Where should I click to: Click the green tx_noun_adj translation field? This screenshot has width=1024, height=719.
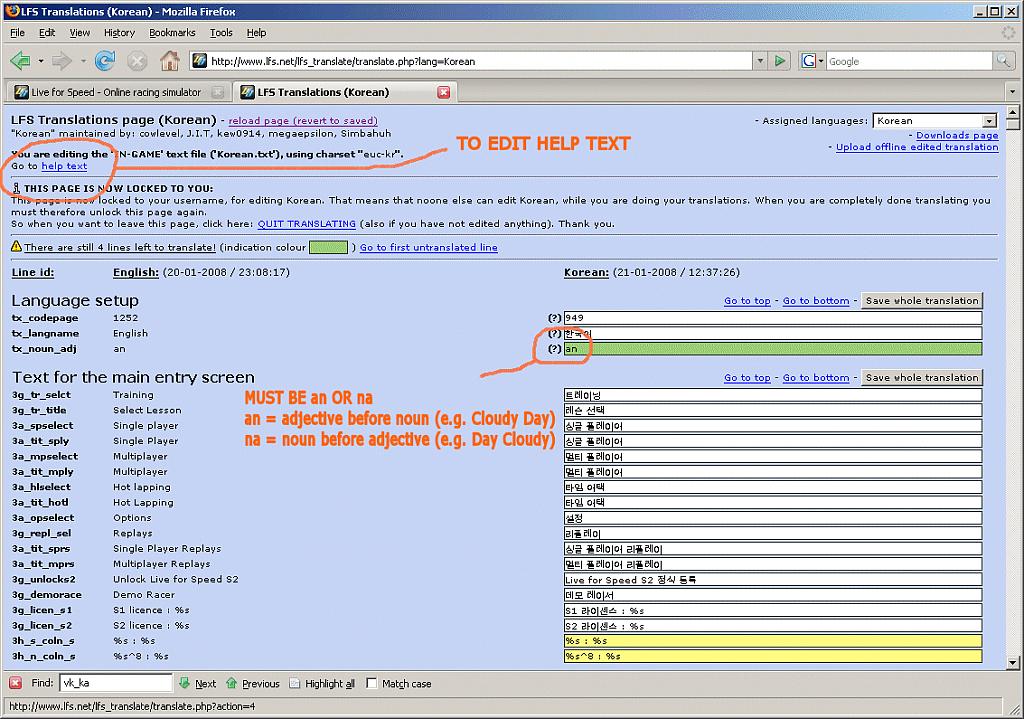(773, 349)
